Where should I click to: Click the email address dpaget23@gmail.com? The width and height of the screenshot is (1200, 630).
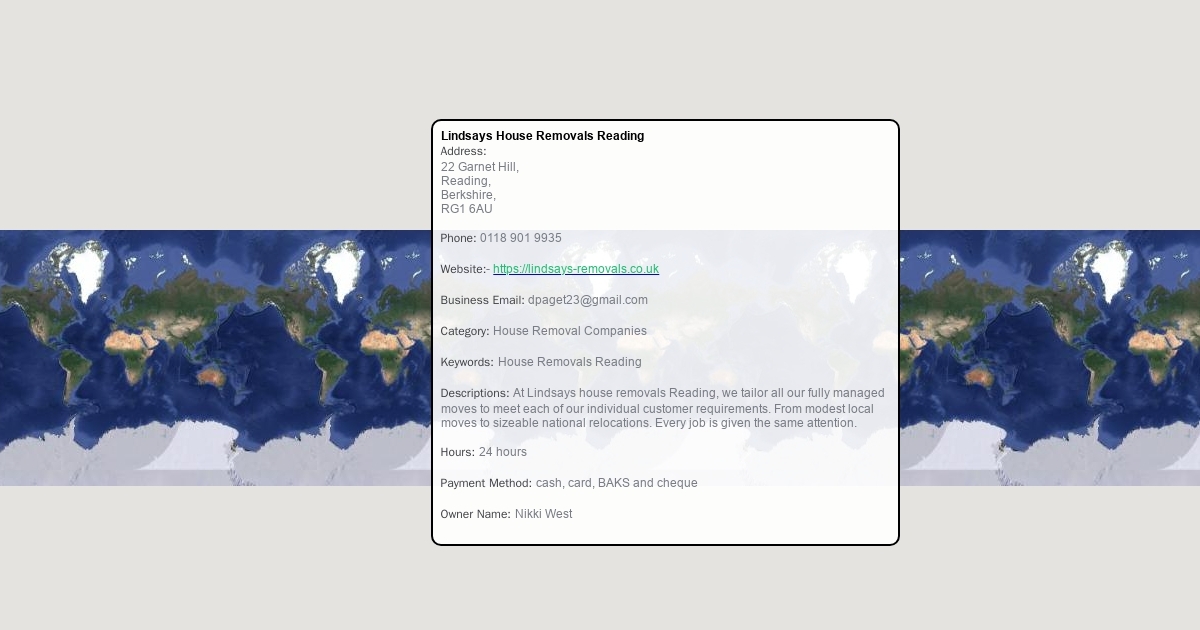point(587,300)
